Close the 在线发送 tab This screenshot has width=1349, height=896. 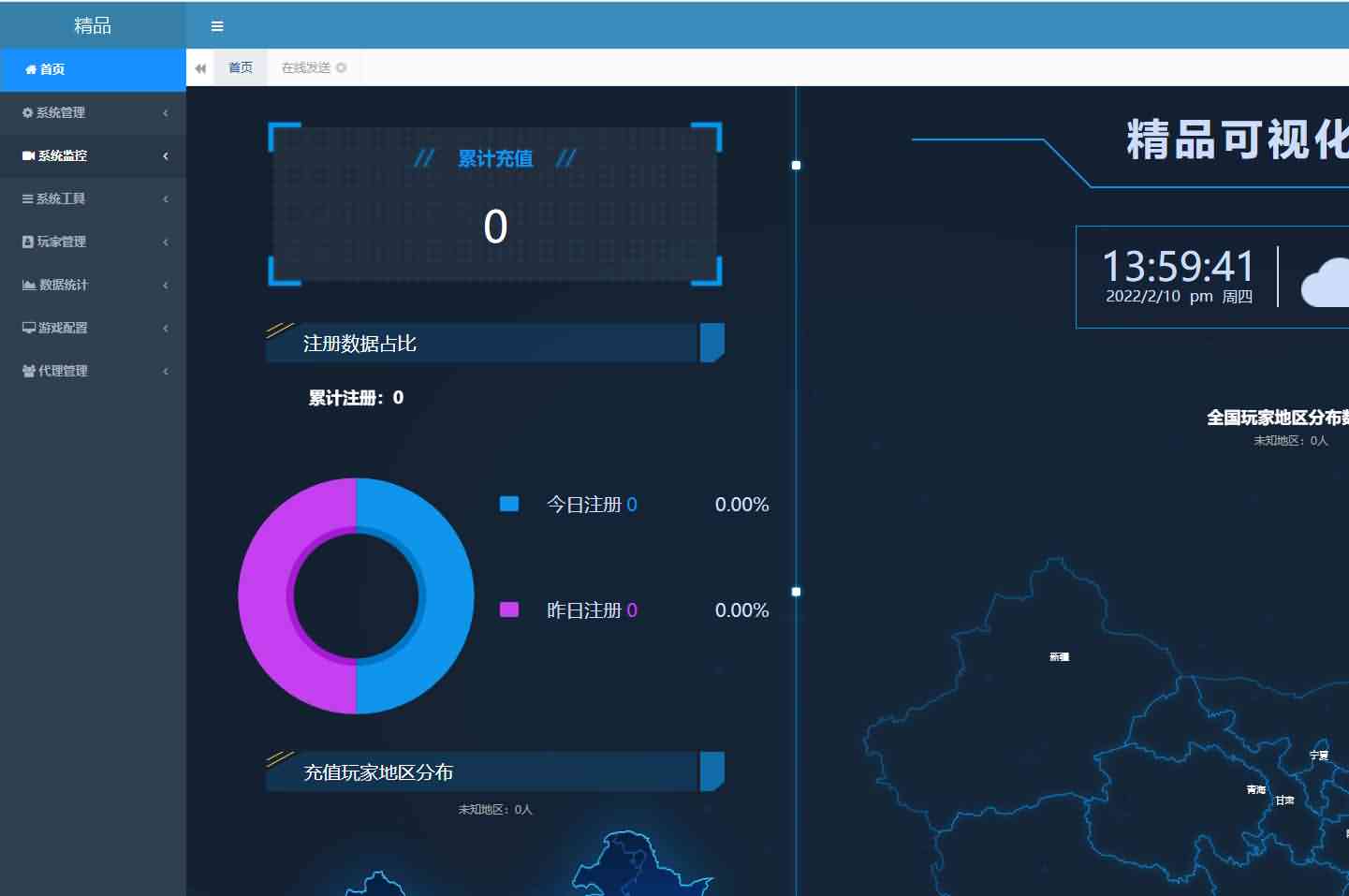(342, 67)
